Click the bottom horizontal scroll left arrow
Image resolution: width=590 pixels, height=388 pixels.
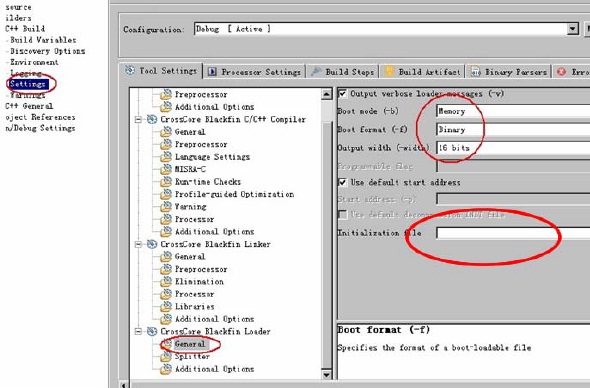click(124, 385)
